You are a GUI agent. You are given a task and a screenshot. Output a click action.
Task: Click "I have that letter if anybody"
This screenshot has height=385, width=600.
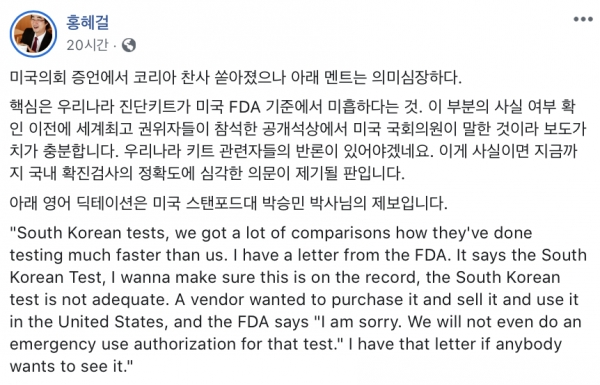tap(455, 344)
